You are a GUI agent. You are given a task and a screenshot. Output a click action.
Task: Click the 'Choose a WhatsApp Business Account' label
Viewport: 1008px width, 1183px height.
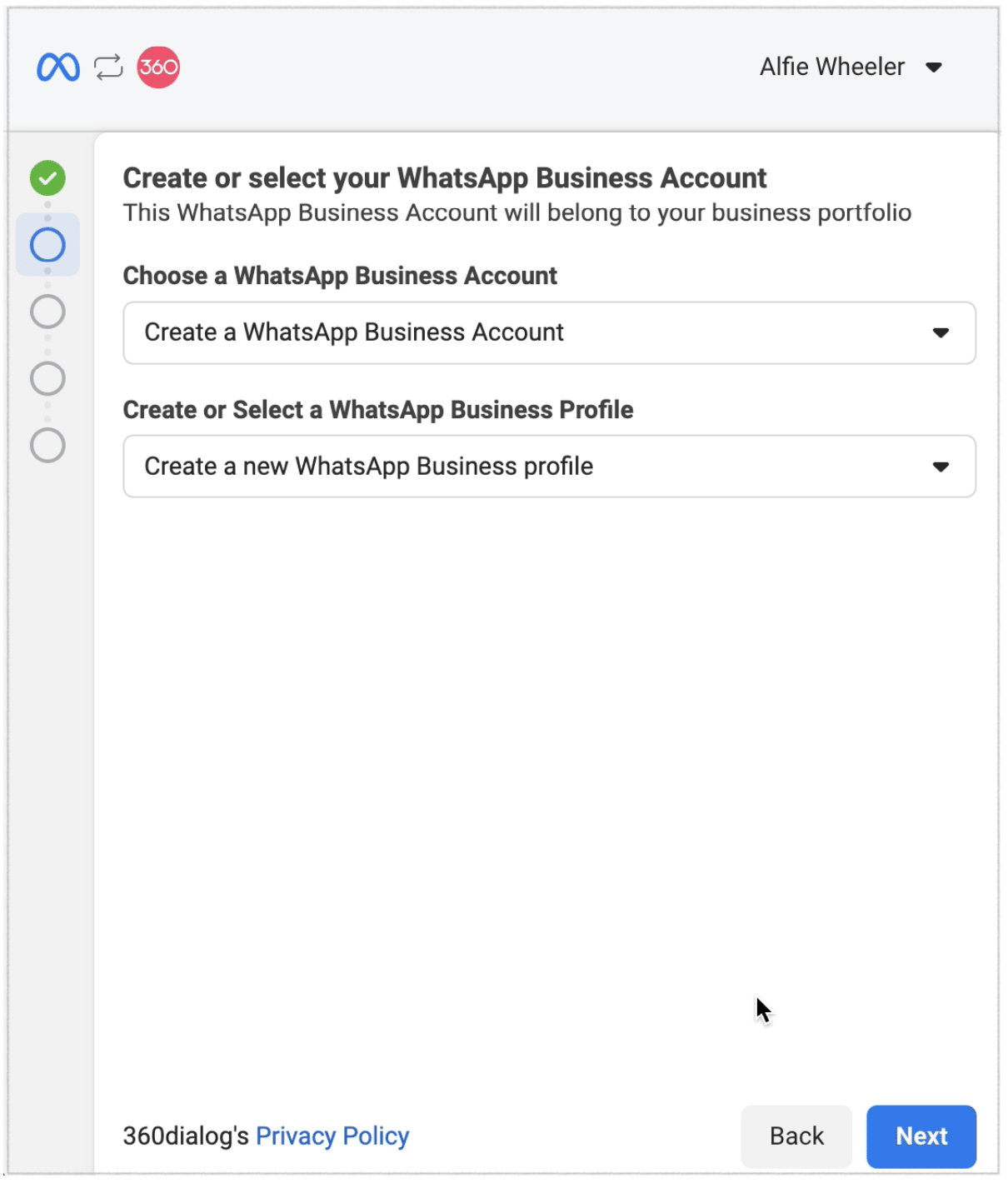tap(340, 276)
